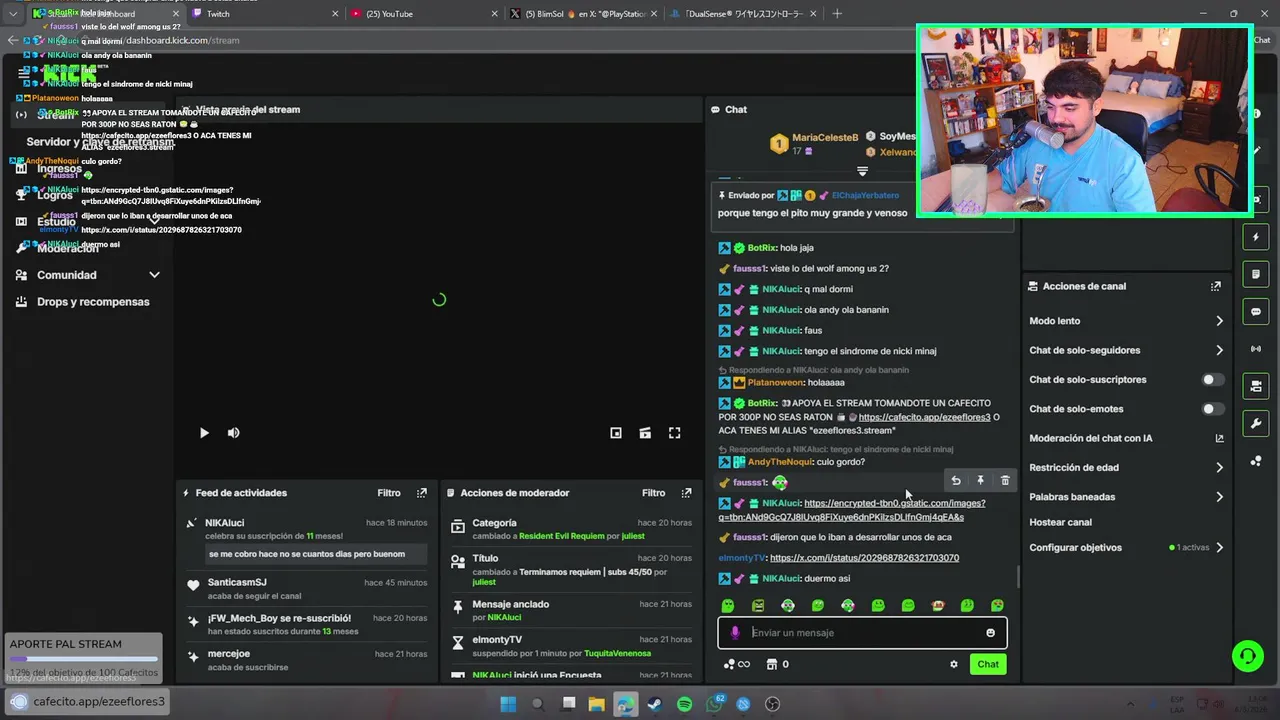Screen dimensions: 1280x720
Task: Open cafecito.app/ezeeflores3 link in BotRix message
Action: click(924, 417)
